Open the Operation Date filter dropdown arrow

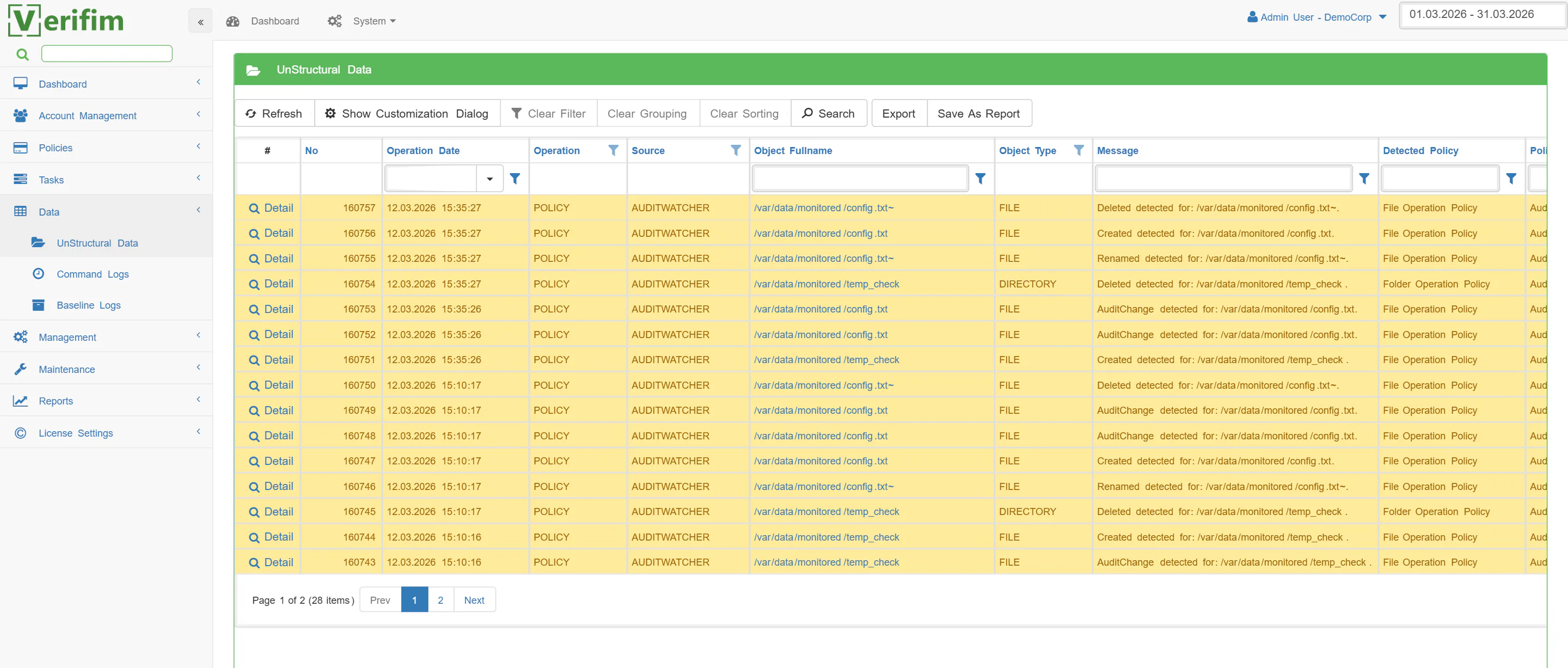pos(489,179)
